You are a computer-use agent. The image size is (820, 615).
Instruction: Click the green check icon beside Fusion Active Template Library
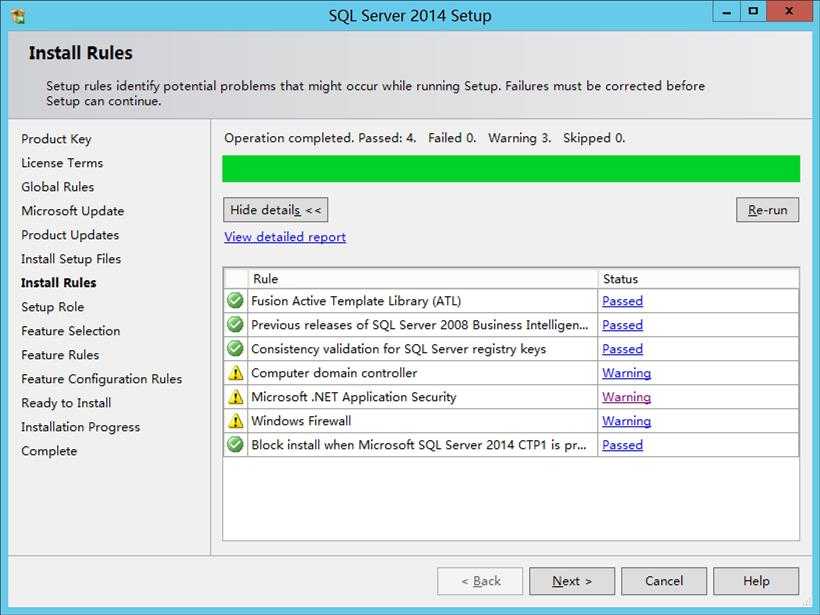coord(235,301)
